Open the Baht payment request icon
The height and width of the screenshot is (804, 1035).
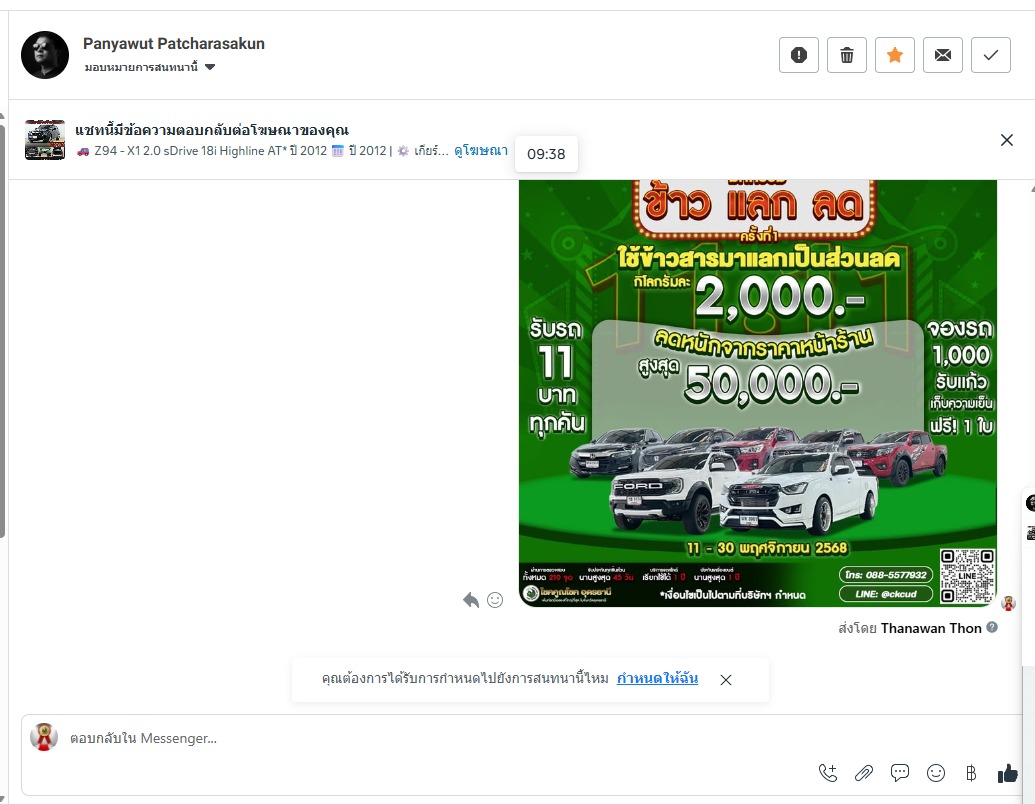971,773
